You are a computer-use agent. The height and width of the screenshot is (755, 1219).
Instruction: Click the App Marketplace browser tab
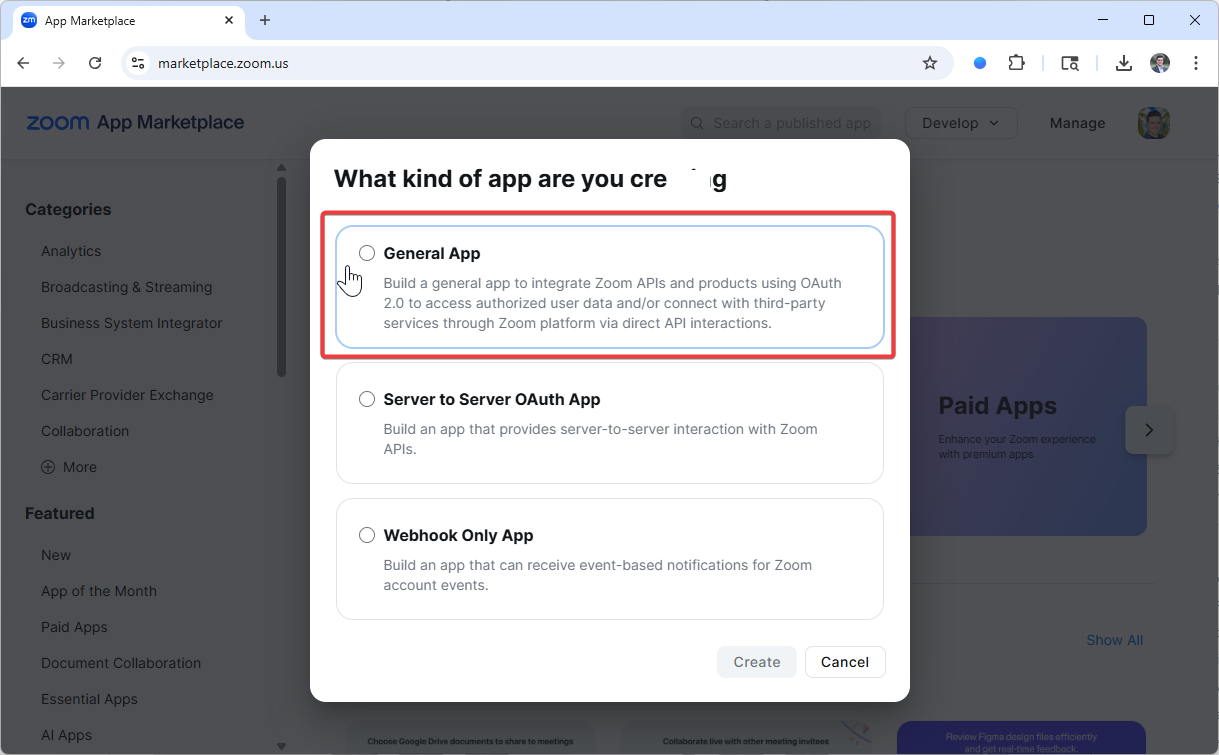(129, 20)
